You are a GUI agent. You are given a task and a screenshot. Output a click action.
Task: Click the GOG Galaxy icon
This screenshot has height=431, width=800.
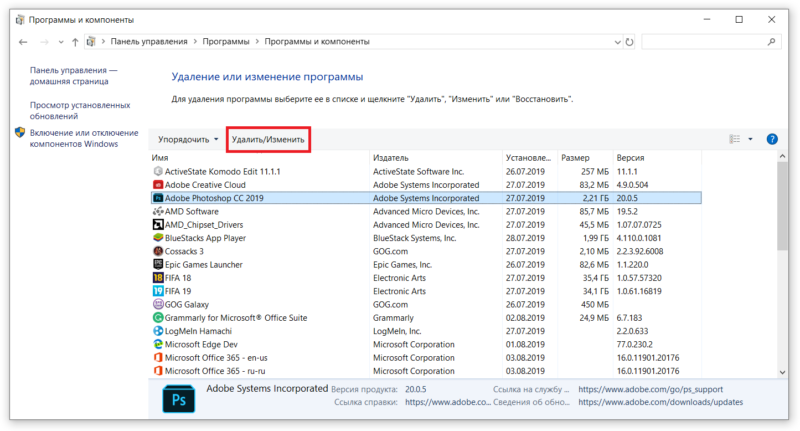[x=158, y=304]
